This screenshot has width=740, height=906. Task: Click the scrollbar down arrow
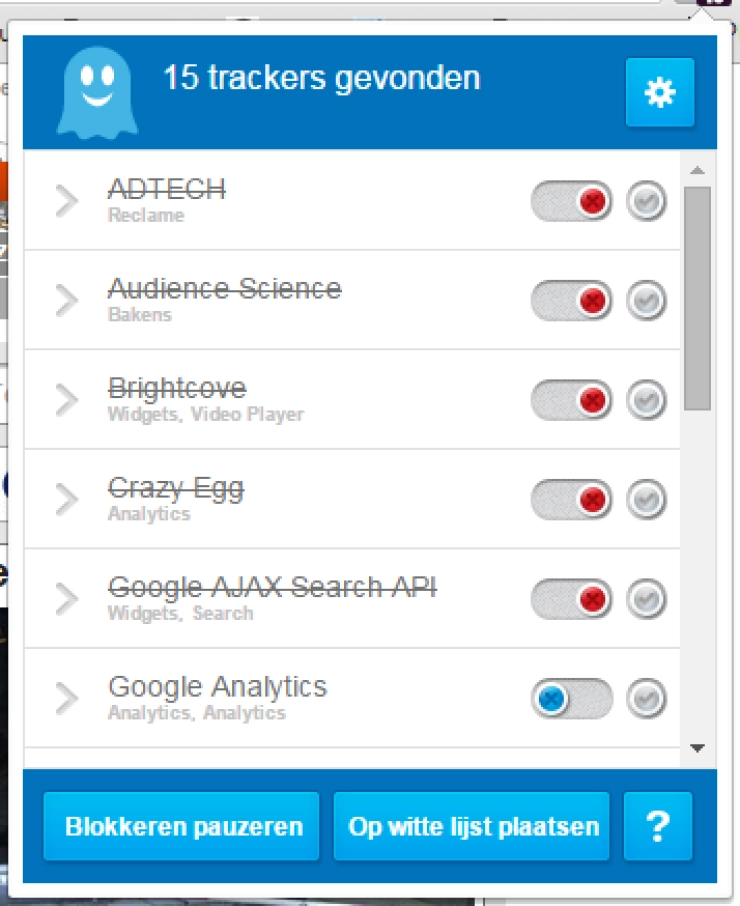698,747
